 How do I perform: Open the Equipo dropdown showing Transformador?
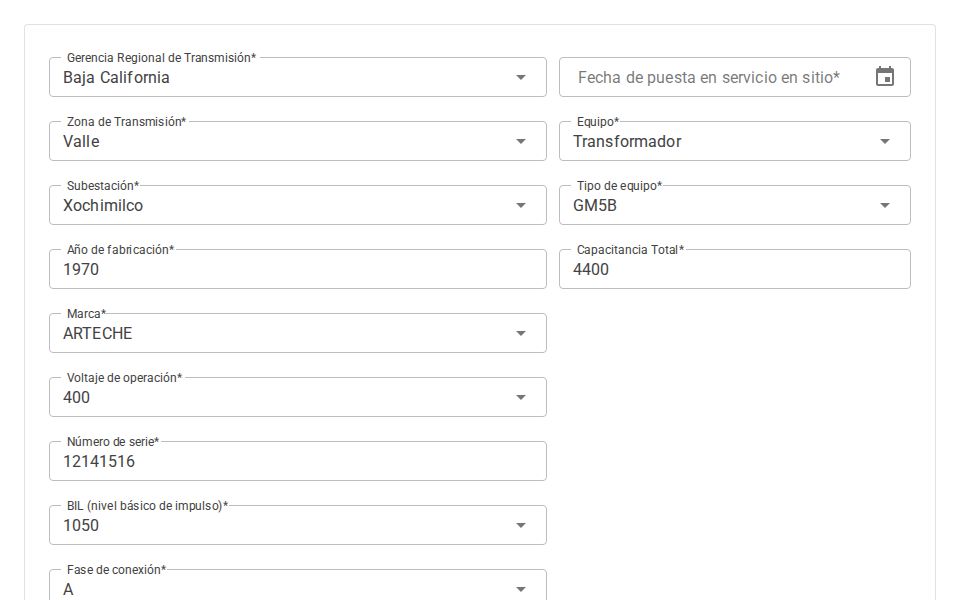click(x=885, y=141)
